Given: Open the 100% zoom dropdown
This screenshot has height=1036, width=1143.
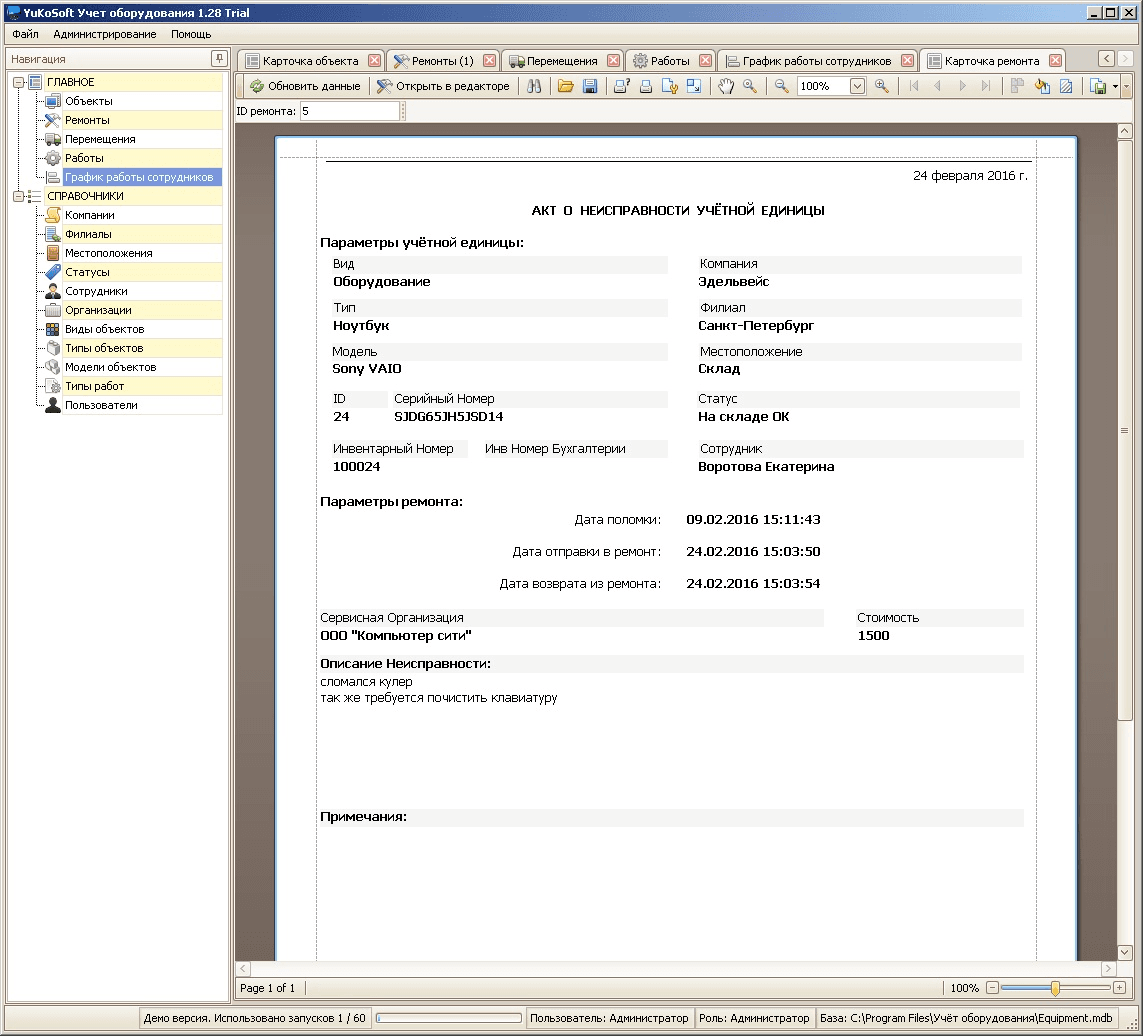Looking at the screenshot, I should (x=857, y=86).
